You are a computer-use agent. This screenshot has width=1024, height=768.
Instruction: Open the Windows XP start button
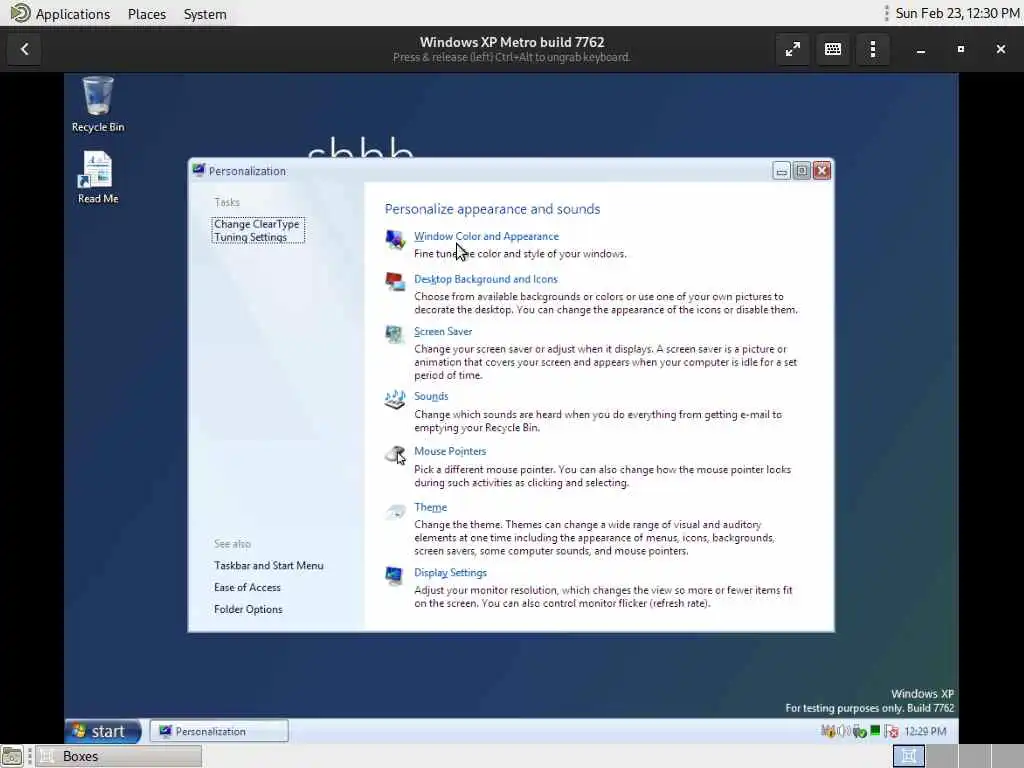coord(103,731)
